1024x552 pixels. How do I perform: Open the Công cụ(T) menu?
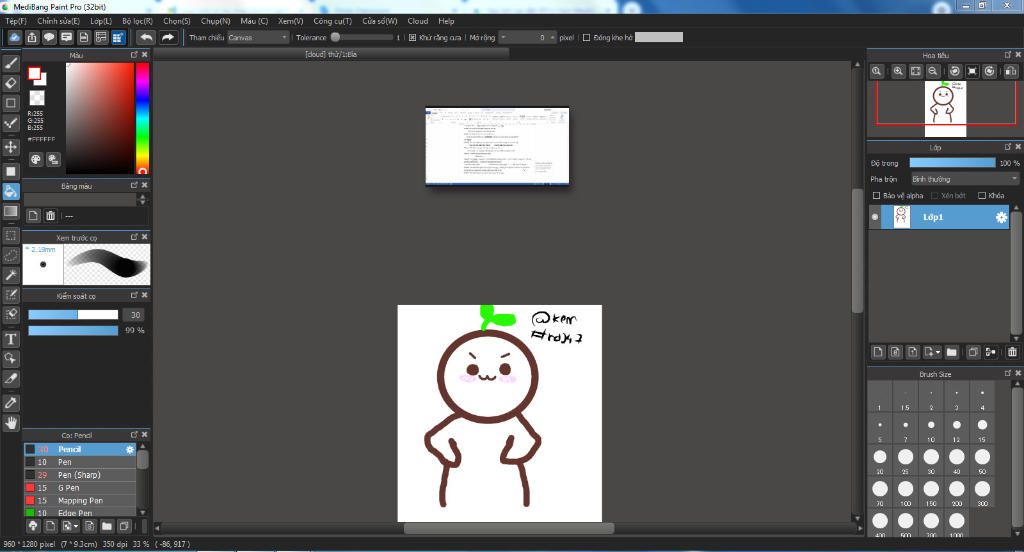[x=332, y=21]
